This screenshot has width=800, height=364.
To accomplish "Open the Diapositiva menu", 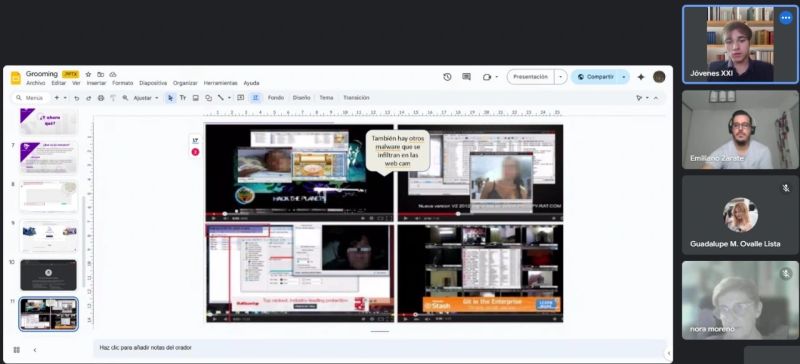I will click(x=153, y=83).
